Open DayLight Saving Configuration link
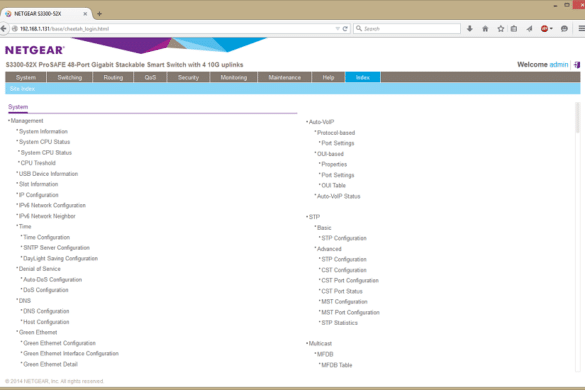Viewport: 585px width, 390px height. [60, 258]
